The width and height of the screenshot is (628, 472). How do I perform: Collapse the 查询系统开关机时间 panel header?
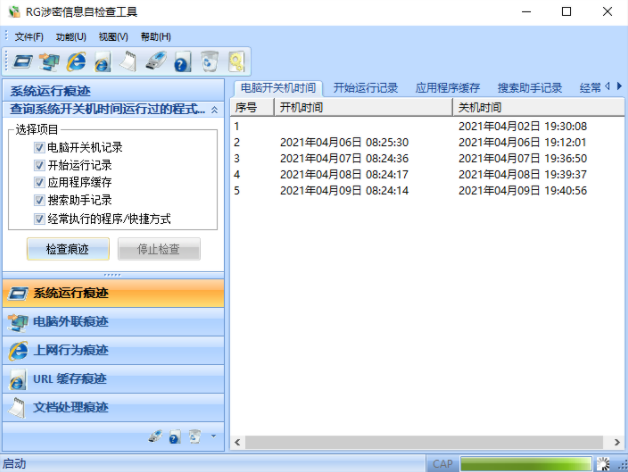(x=214, y=109)
